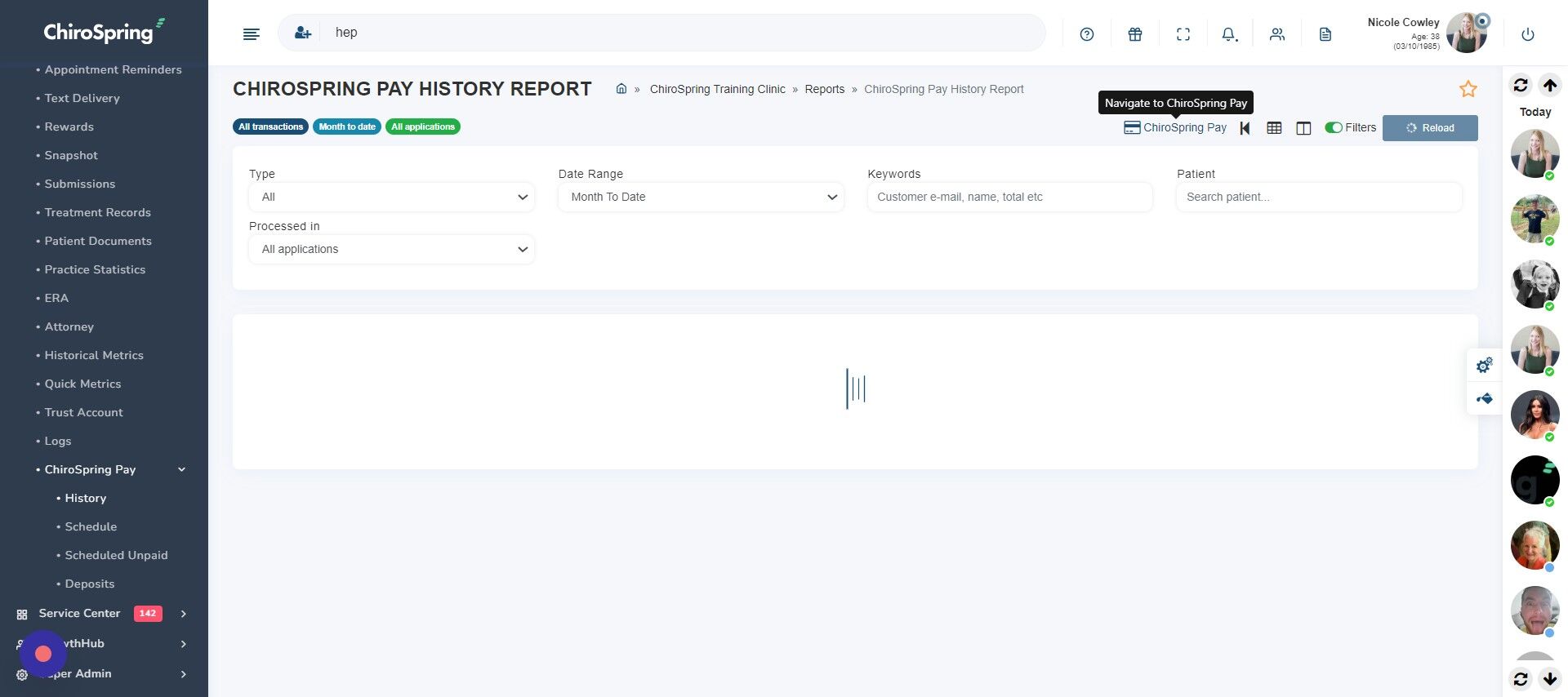Click the add patient icon in search bar
1568x697 pixels.
tap(303, 33)
